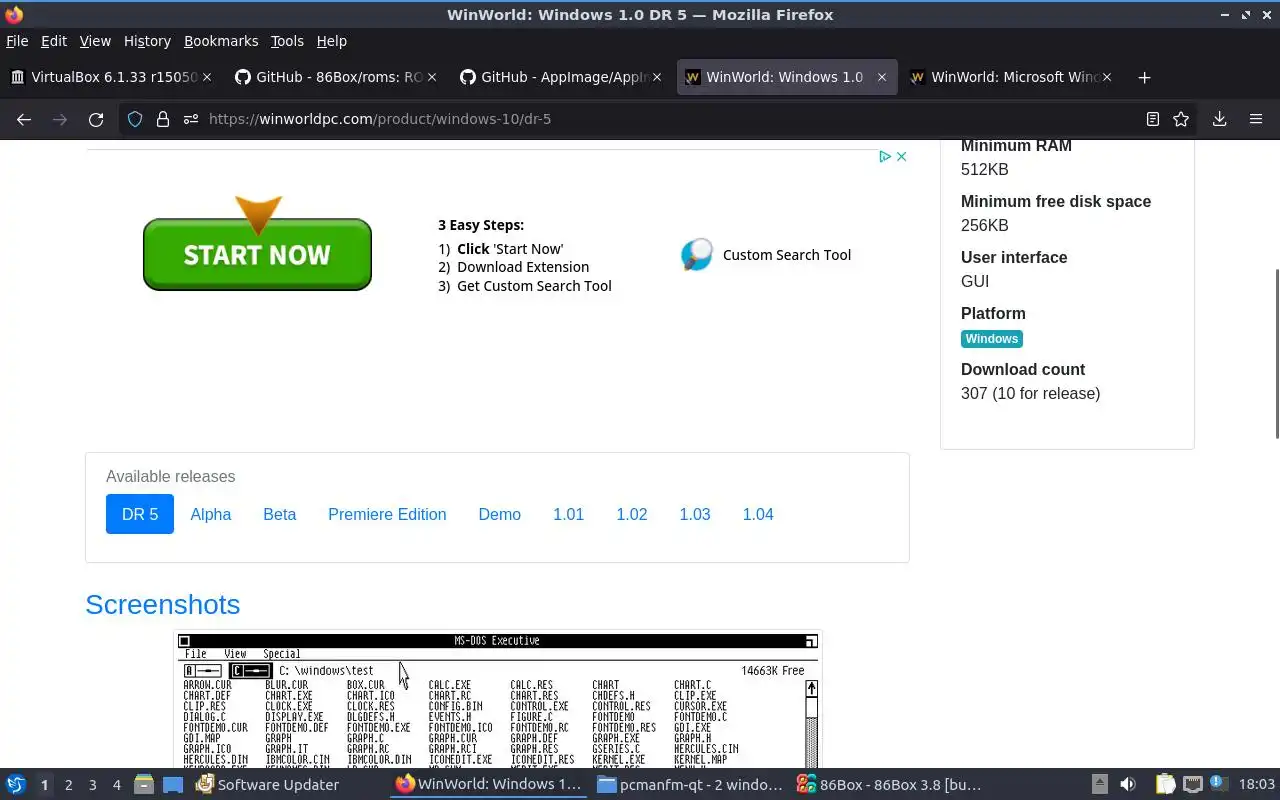Screen dimensions: 1280x800
Task: Click the clock showing 18:03
Action: (1257, 785)
